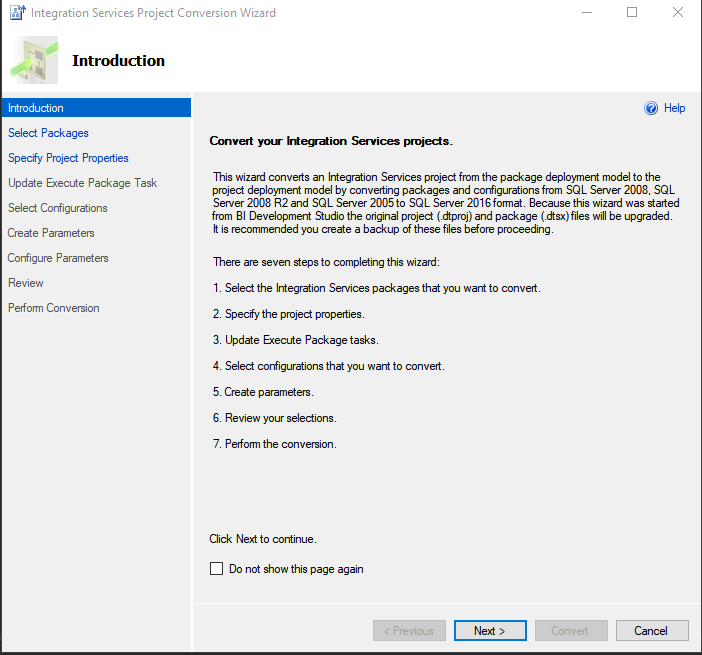This screenshot has width=702, height=655.
Task: Click the Convert button
Action: (571, 630)
